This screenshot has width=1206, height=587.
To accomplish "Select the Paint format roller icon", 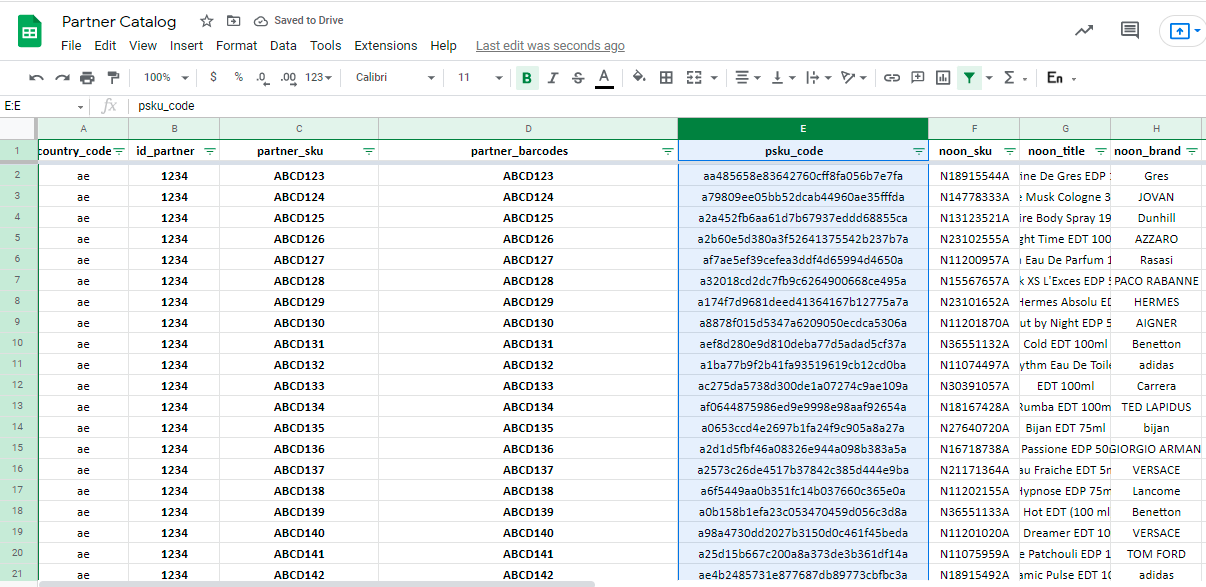I will tap(112, 78).
